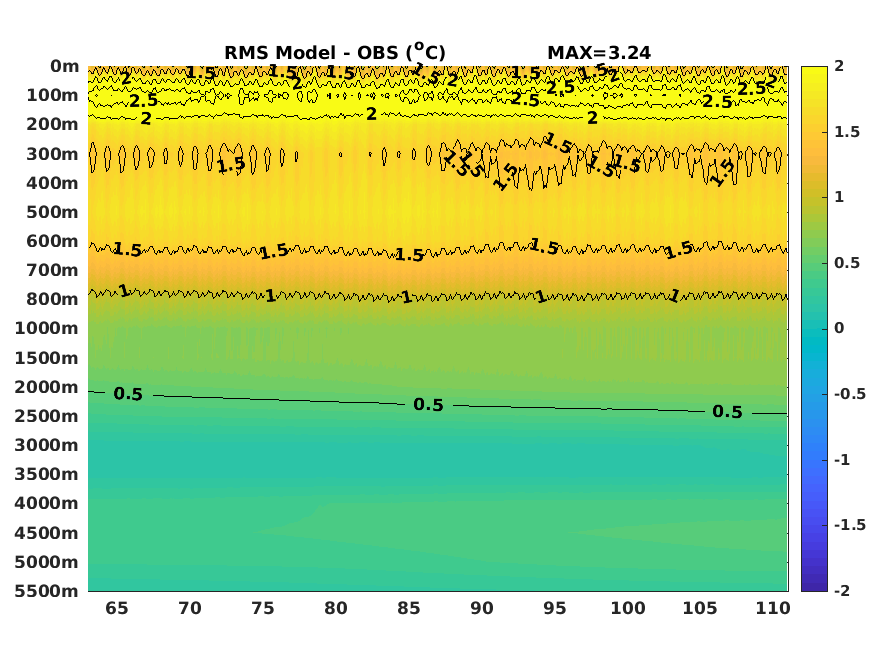Click the '95' x-axis tick label
875x656 pixels.
tap(555, 608)
